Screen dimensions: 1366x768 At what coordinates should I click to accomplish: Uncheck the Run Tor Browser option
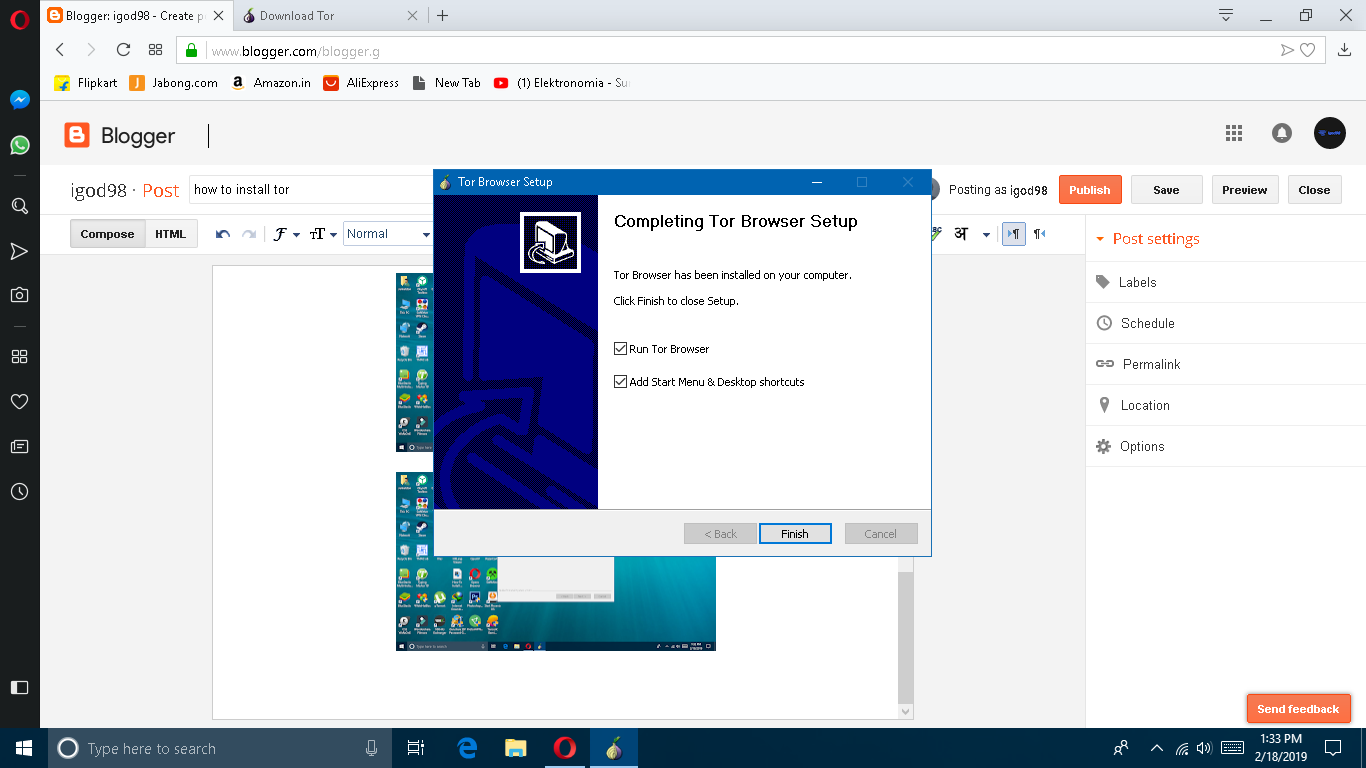click(620, 348)
